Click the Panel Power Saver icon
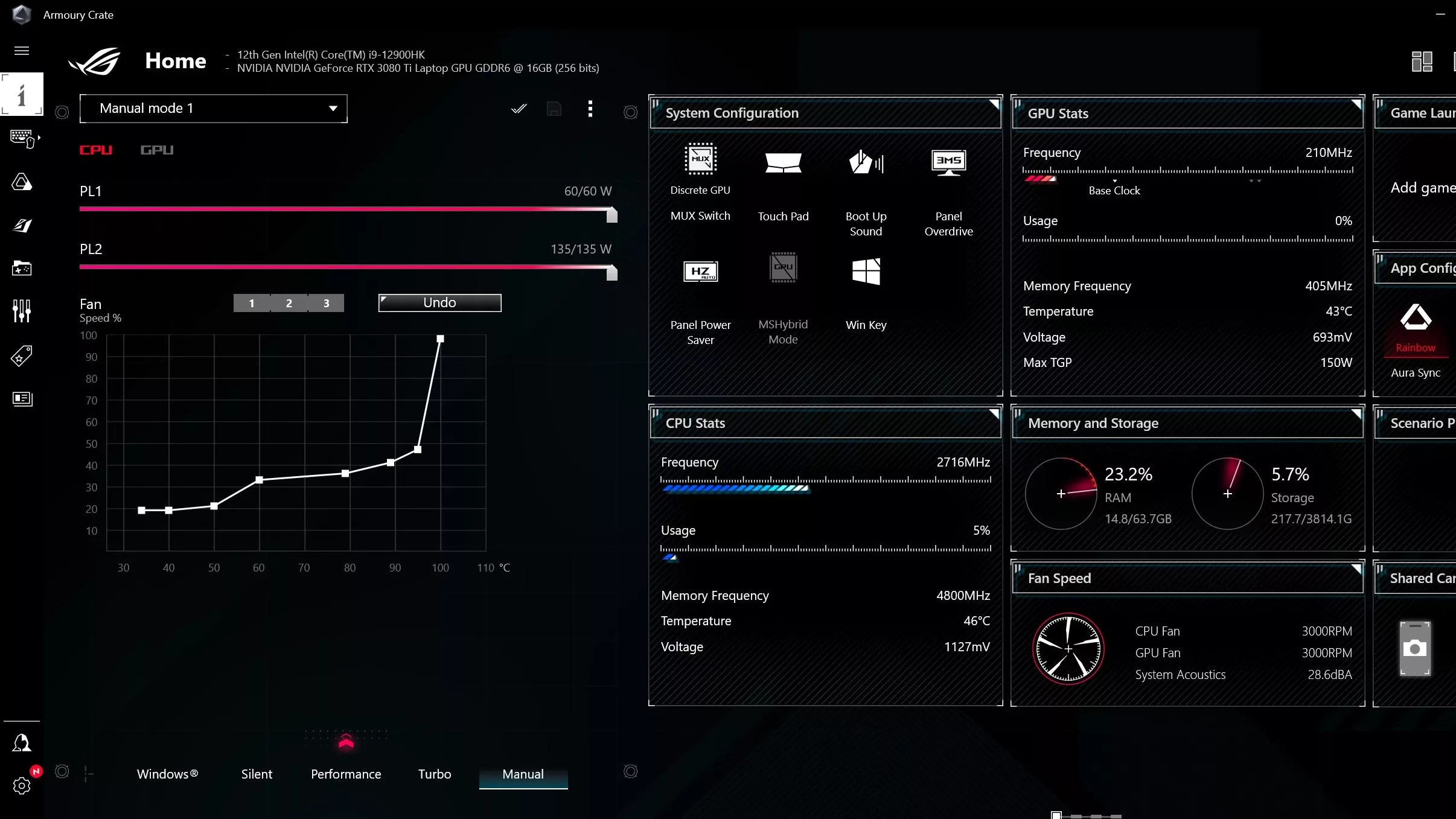Image resolution: width=1456 pixels, height=819 pixels. (700, 272)
